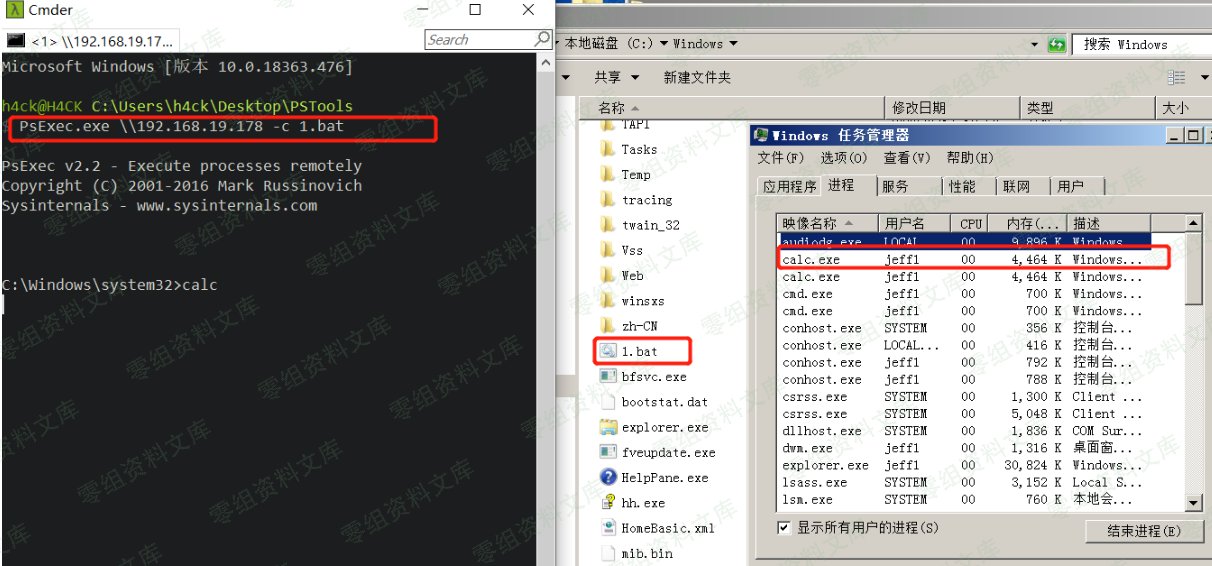Click the Cmder lambda logo icon
Viewport: 1212px width, 566px height.
pos(13,10)
